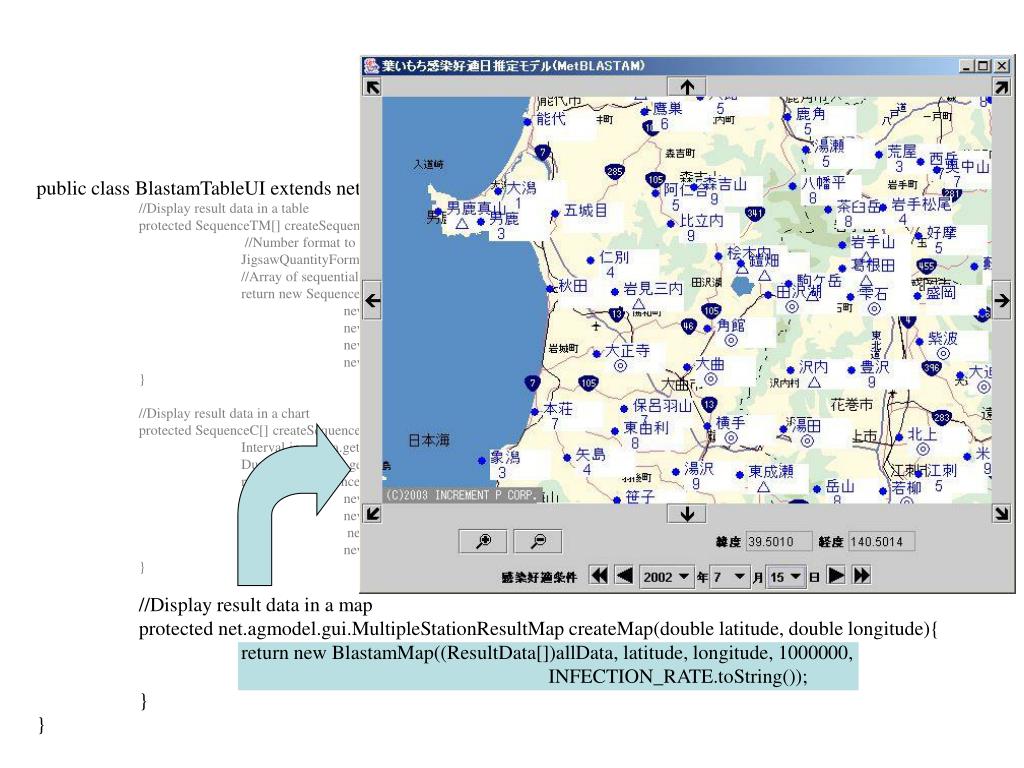This screenshot has height=768, width=1024.
Task: Select the 東由利 station on the map
Action: click(x=615, y=430)
